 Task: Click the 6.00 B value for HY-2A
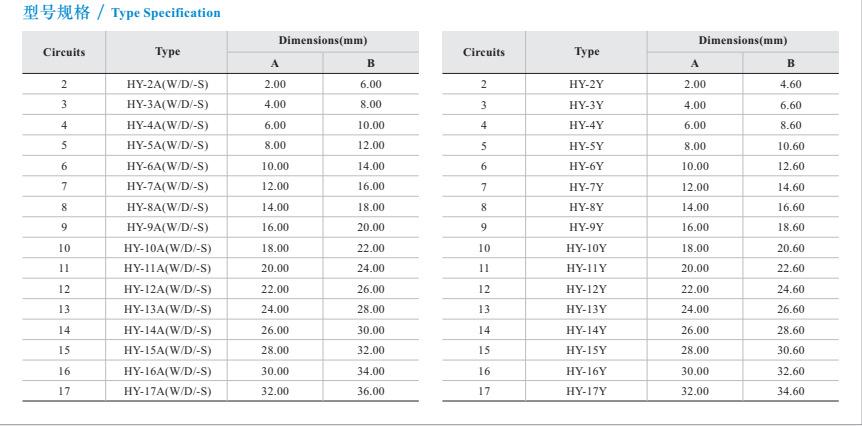coord(371,84)
